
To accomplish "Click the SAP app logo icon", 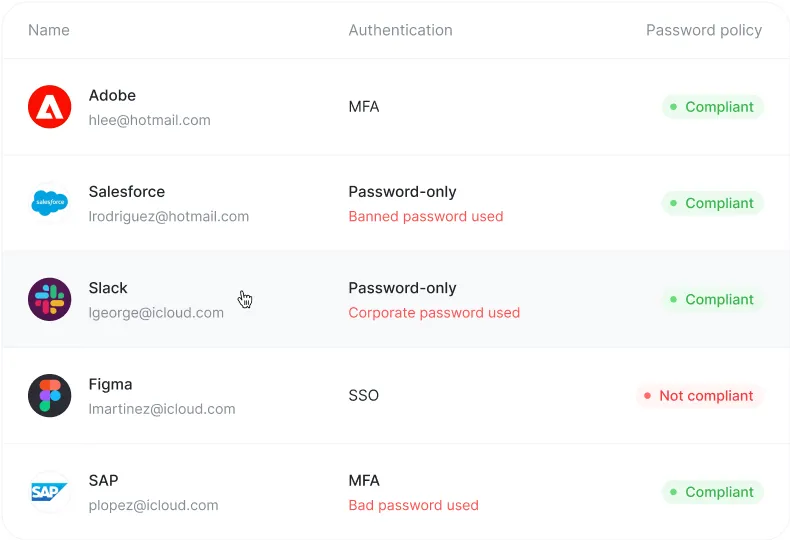I will click(x=49, y=492).
